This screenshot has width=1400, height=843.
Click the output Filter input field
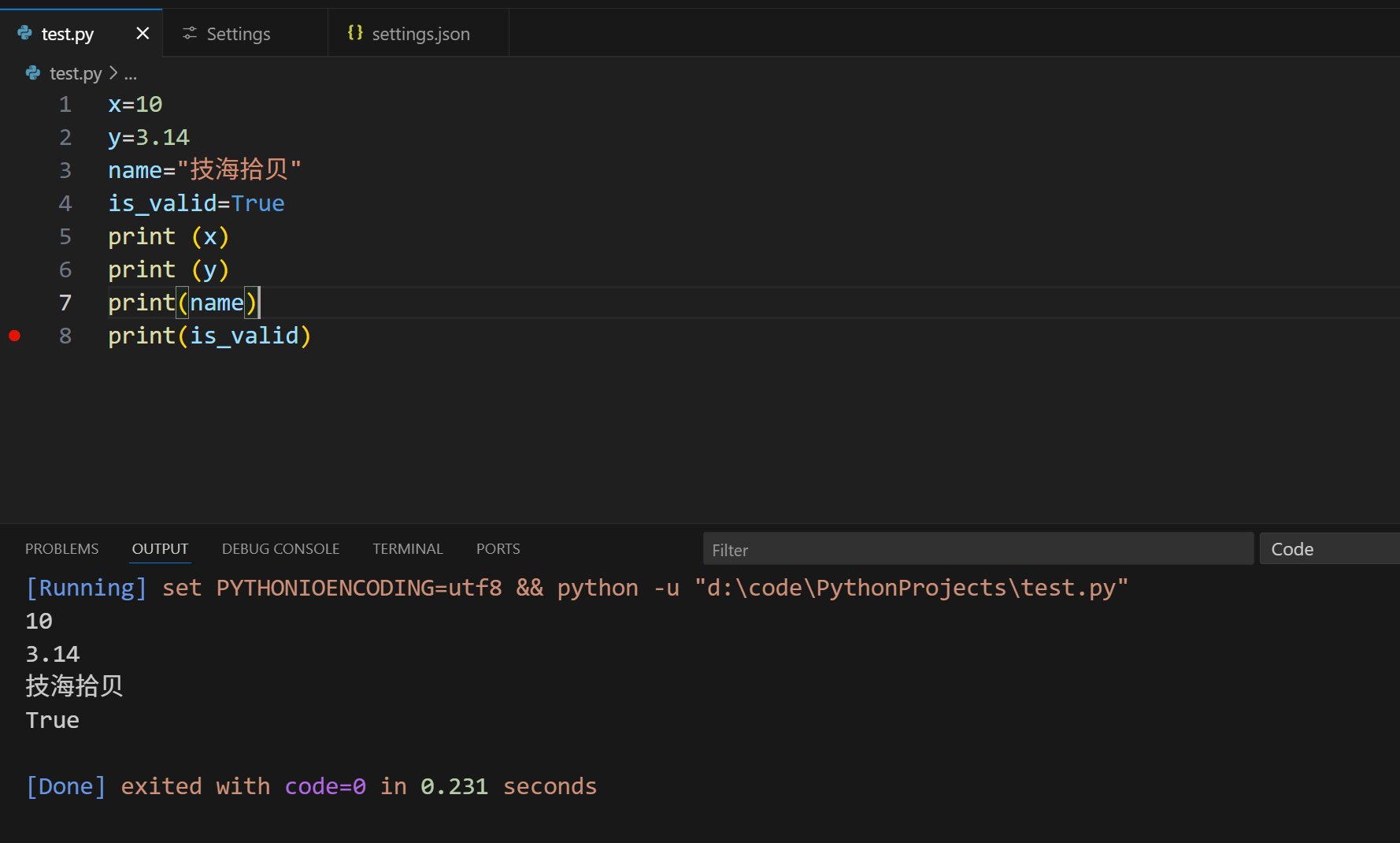click(x=978, y=549)
